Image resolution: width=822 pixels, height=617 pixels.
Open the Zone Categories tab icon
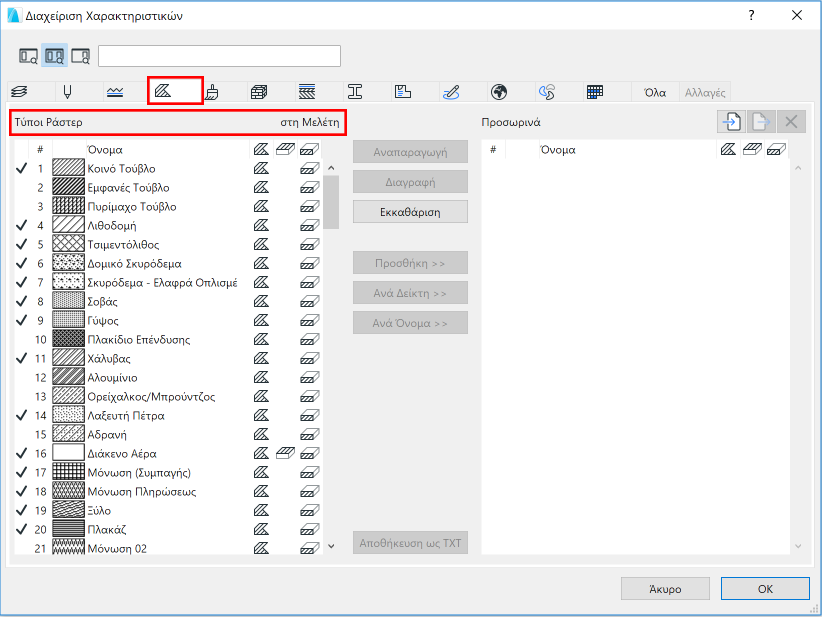[403, 92]
